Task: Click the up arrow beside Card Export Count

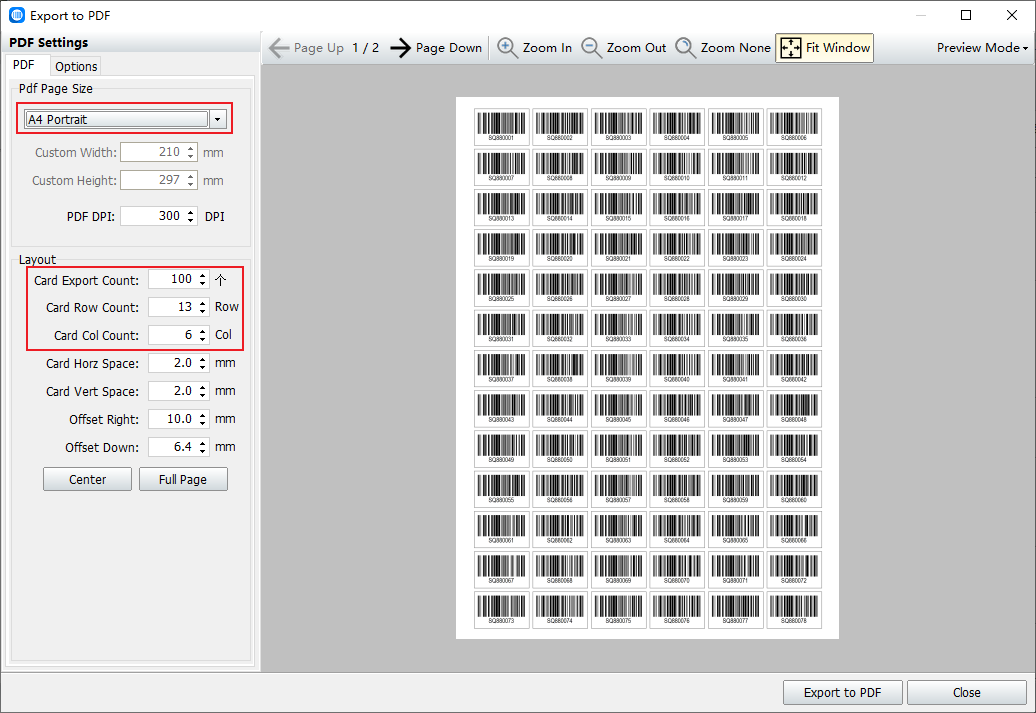Action: 221,280
